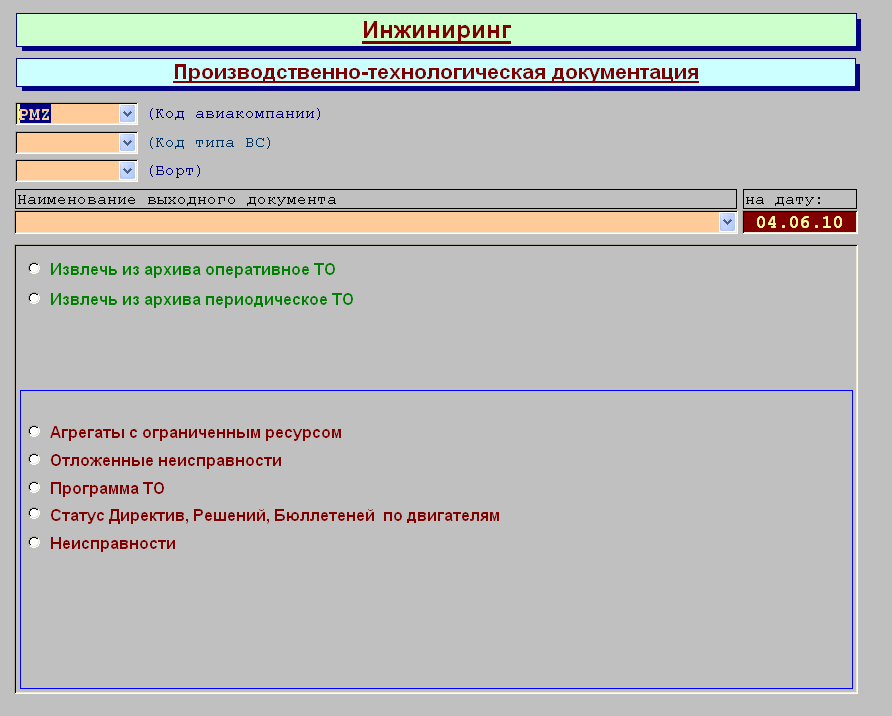
Task: Click the 'Наименование выходного документа' header label
Action: [x=376, y=199]
